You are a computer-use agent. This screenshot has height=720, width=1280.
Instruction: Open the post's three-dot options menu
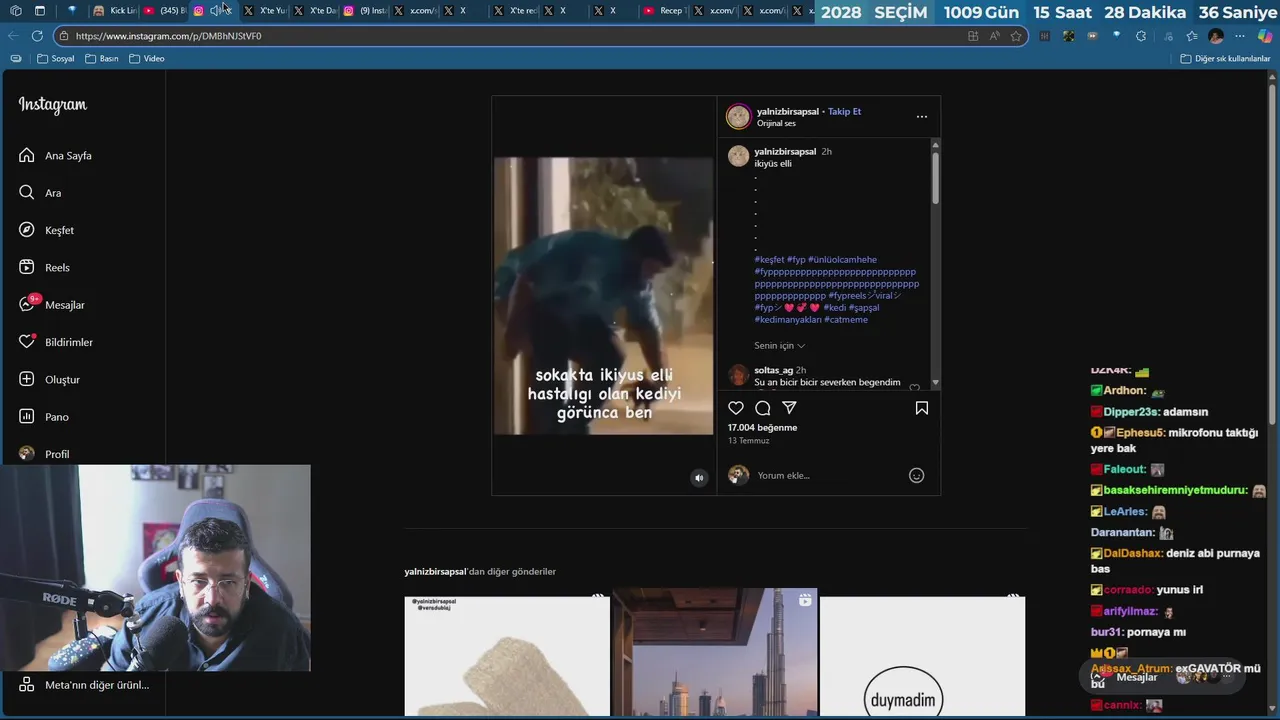tap(922, 117)
